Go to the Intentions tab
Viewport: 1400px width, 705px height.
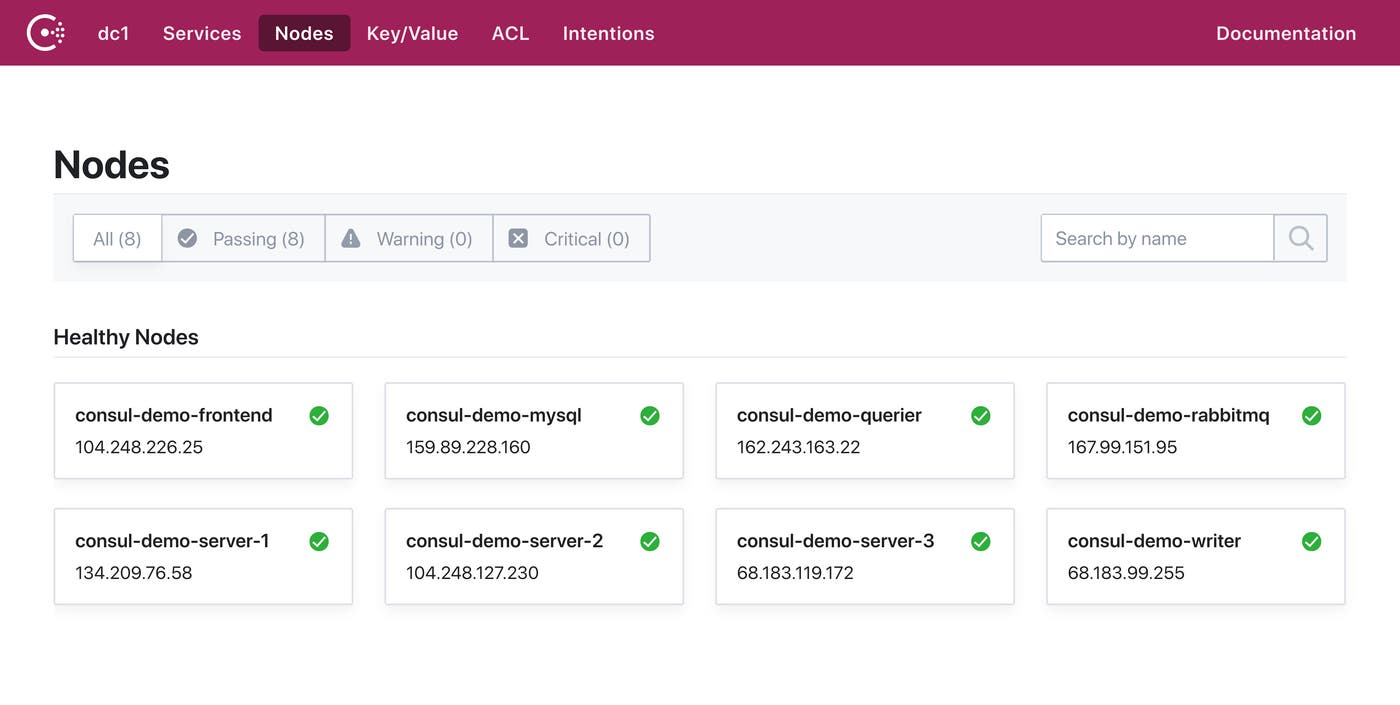(608, 33)
